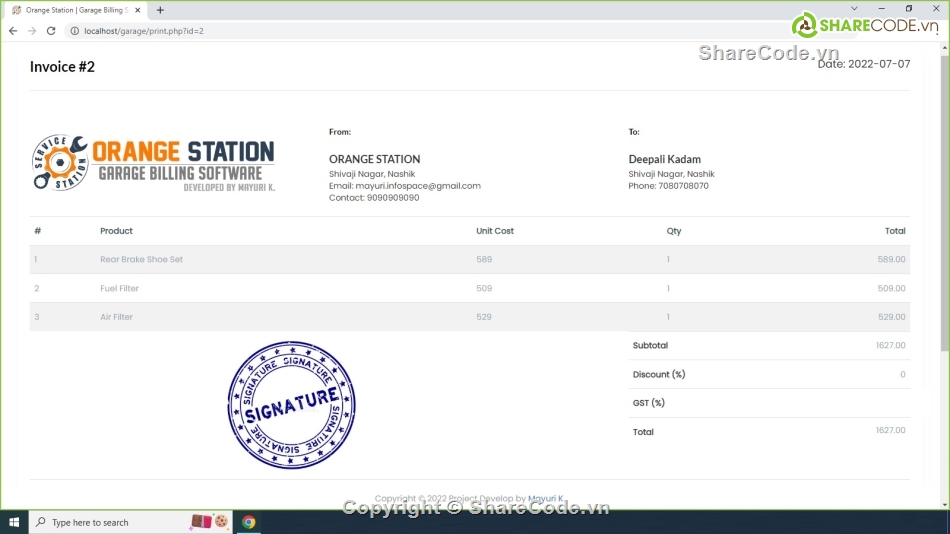Image resolution: width=950 pixels, height=534 pixels.
Task: Select the "Discount (%)" label
Action: (659, 375)
